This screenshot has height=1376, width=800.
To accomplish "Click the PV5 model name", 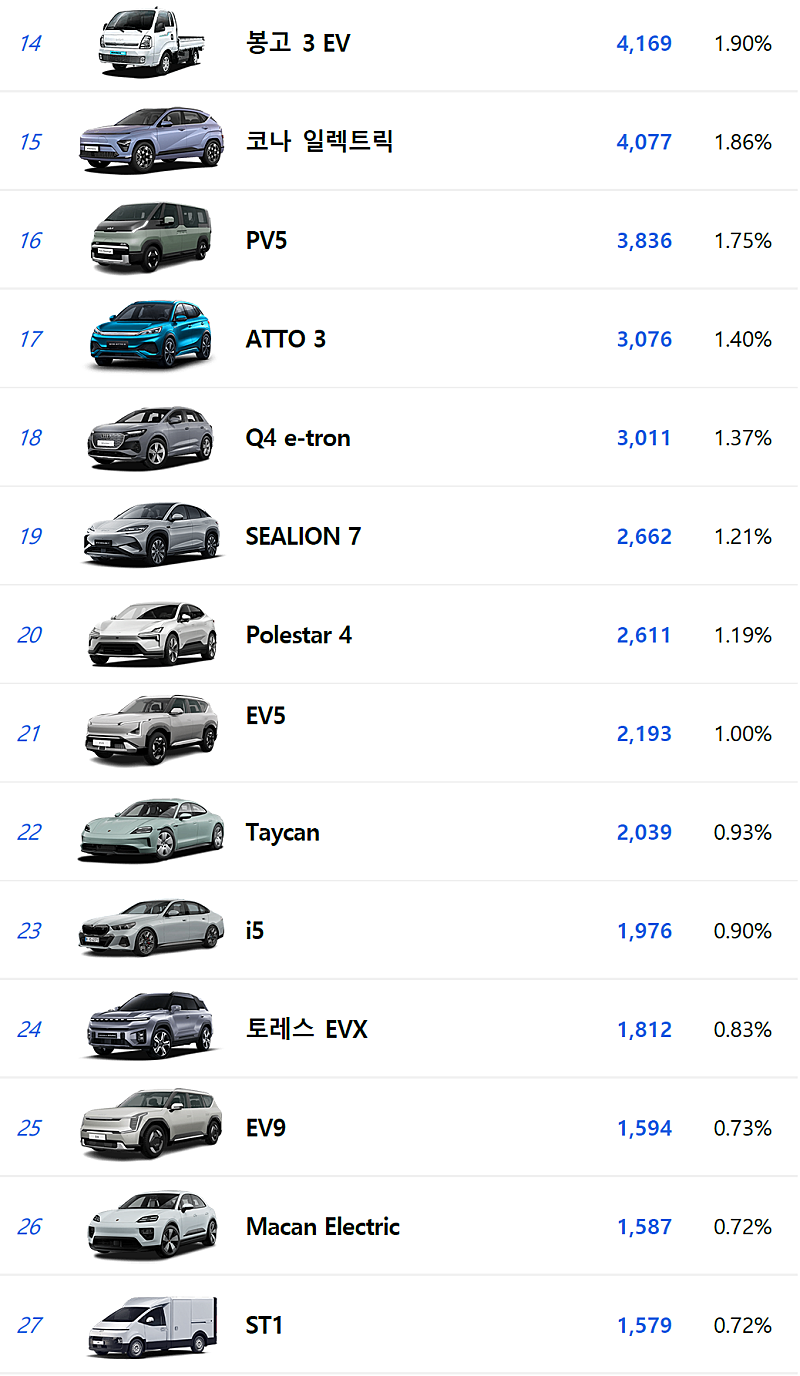I will click(x=266, y=241).
